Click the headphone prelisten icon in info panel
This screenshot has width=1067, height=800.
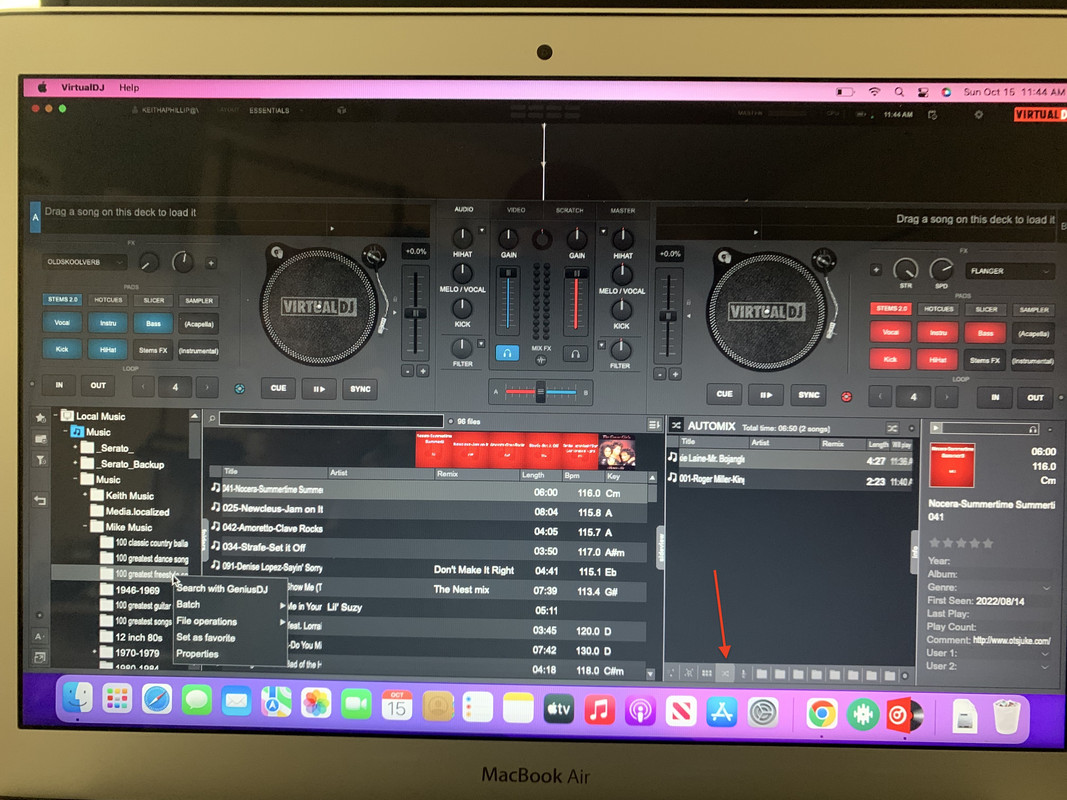1033,429
